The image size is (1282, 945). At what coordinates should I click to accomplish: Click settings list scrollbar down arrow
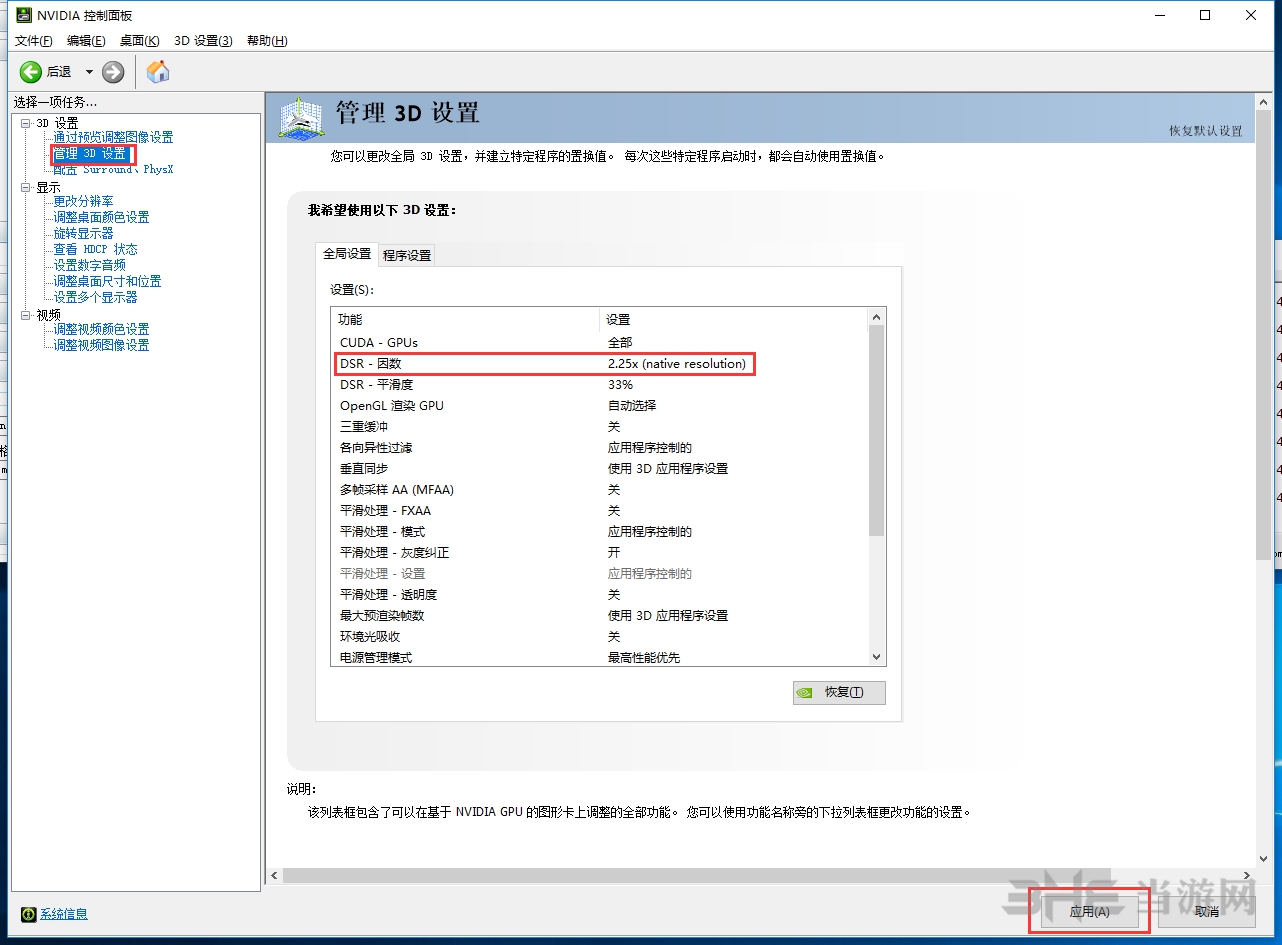[877, 657]
